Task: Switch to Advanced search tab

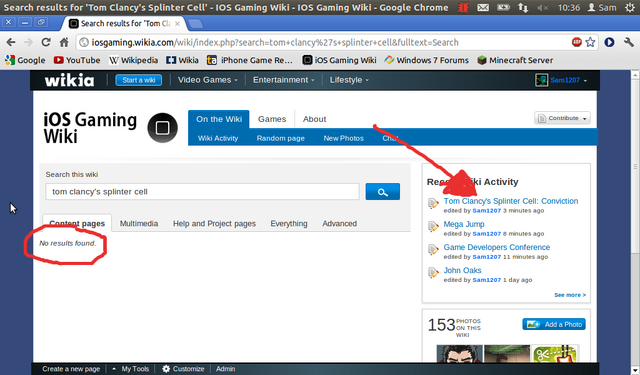Action: click(x=339, y=224)
